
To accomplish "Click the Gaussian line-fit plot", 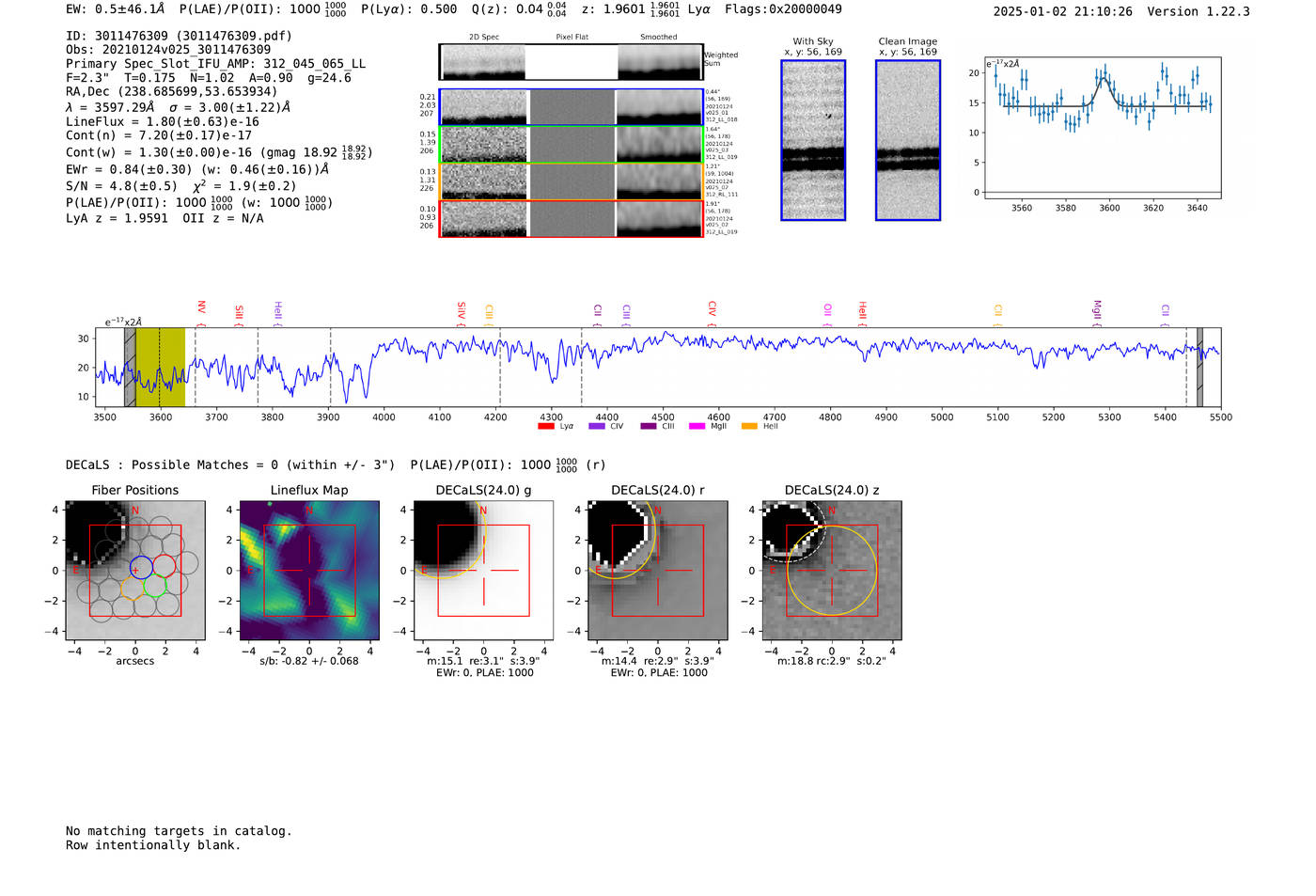I will 1103,127.
